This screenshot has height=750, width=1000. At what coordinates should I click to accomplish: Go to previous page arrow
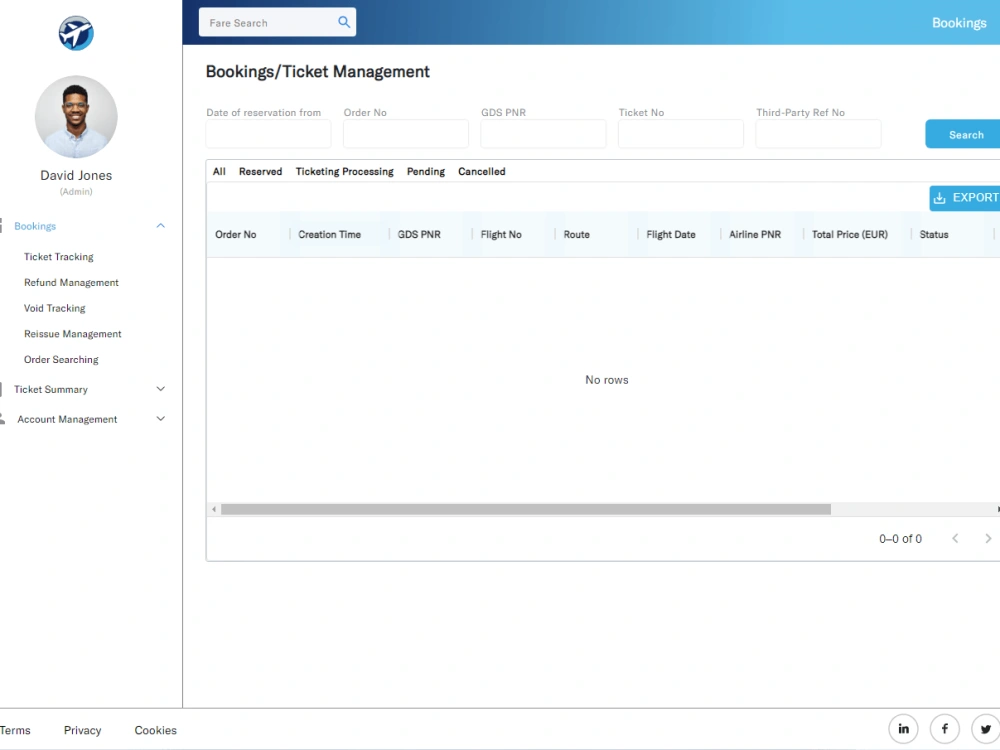click(955, 538)
